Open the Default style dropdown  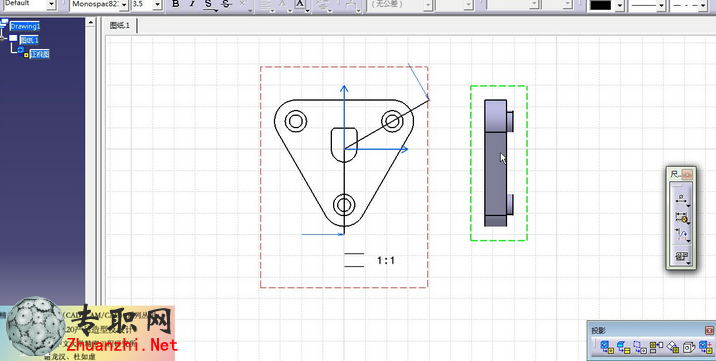point(51,5)
